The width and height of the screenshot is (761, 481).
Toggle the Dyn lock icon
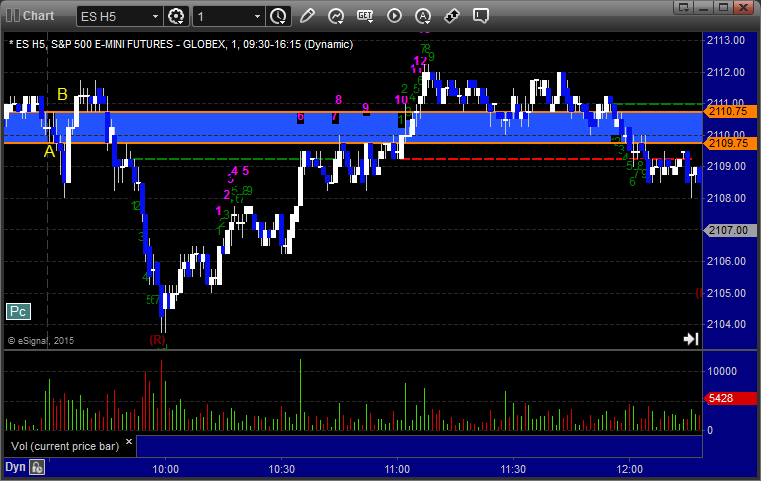(x=37, y=467)
